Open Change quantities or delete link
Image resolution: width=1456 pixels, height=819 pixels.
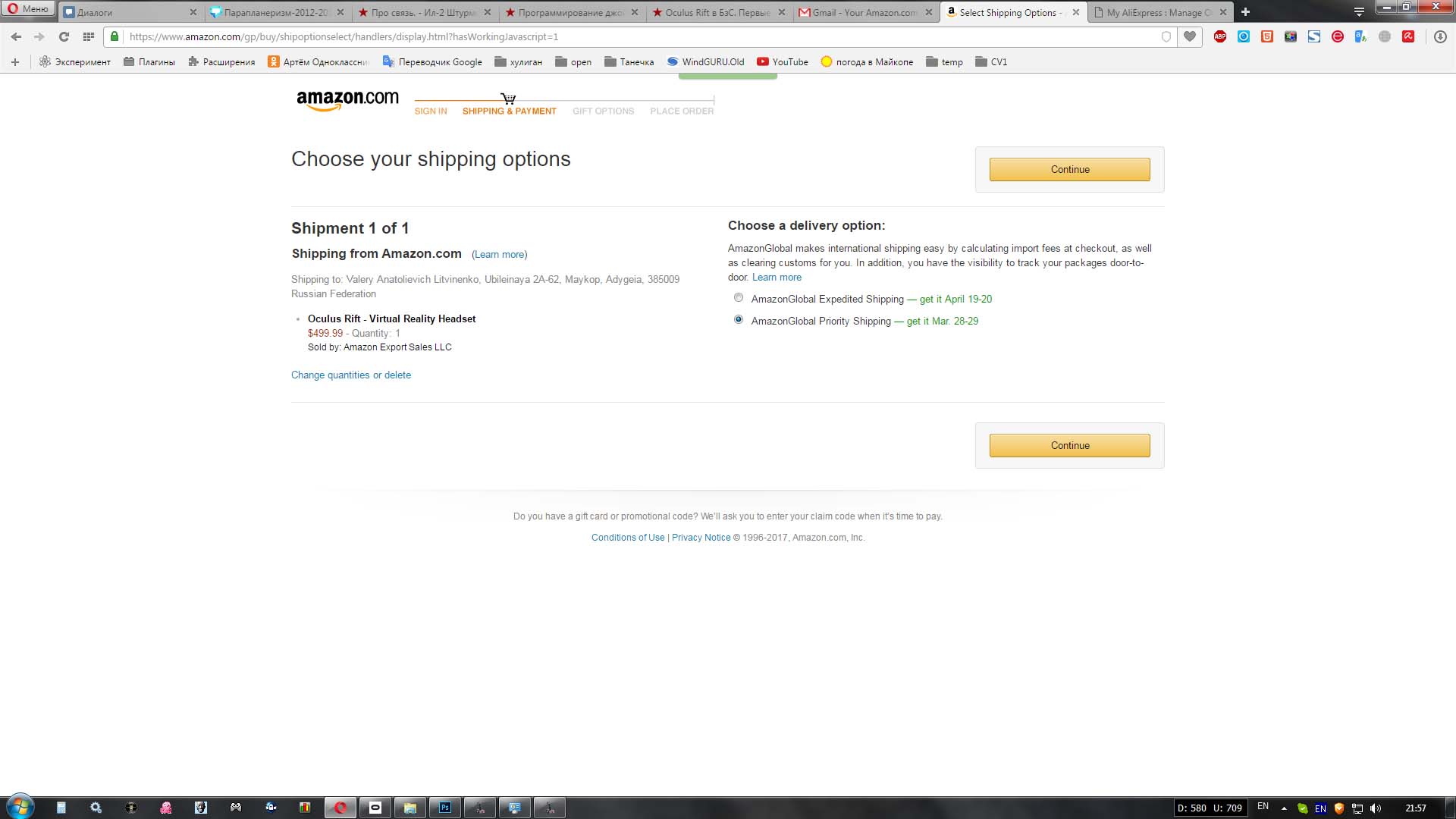tap(351, 375)
